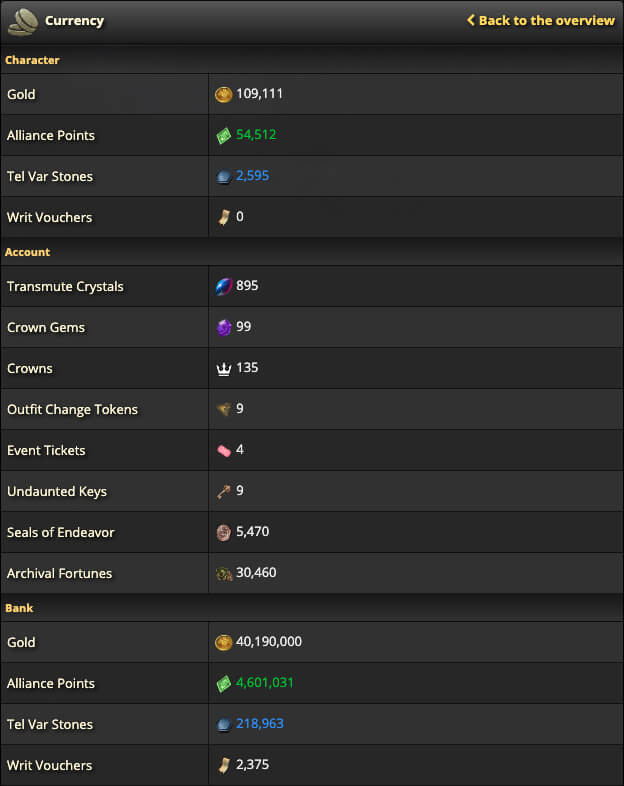The width and height of the screenshot is (624, 786).
Task: Click the Archival Fortunes icon beside 30,460
Action: (224, 573)
